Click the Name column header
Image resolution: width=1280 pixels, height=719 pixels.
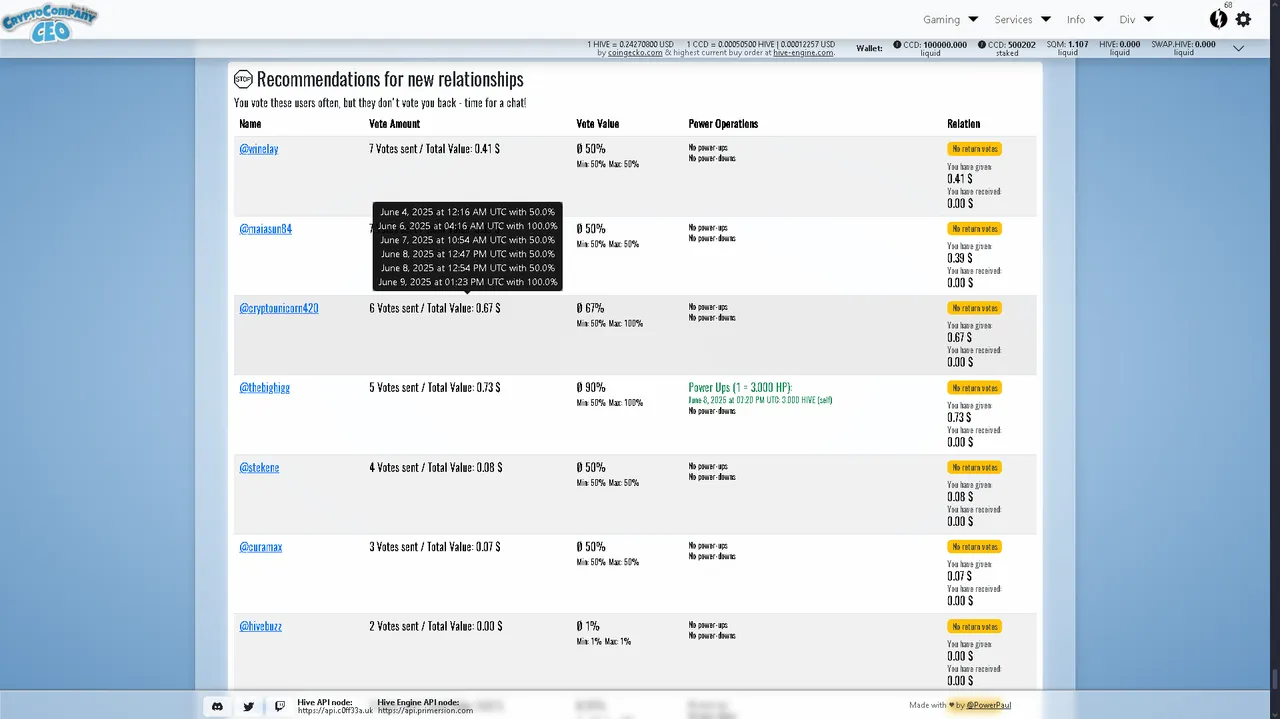point(250,124)
